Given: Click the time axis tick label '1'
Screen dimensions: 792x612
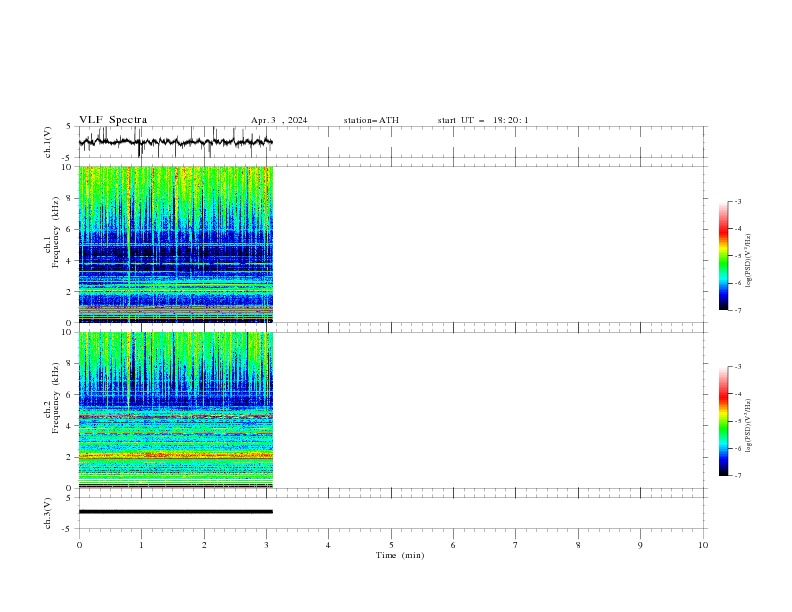Looking at the screenshot, I should coord(141,545).
